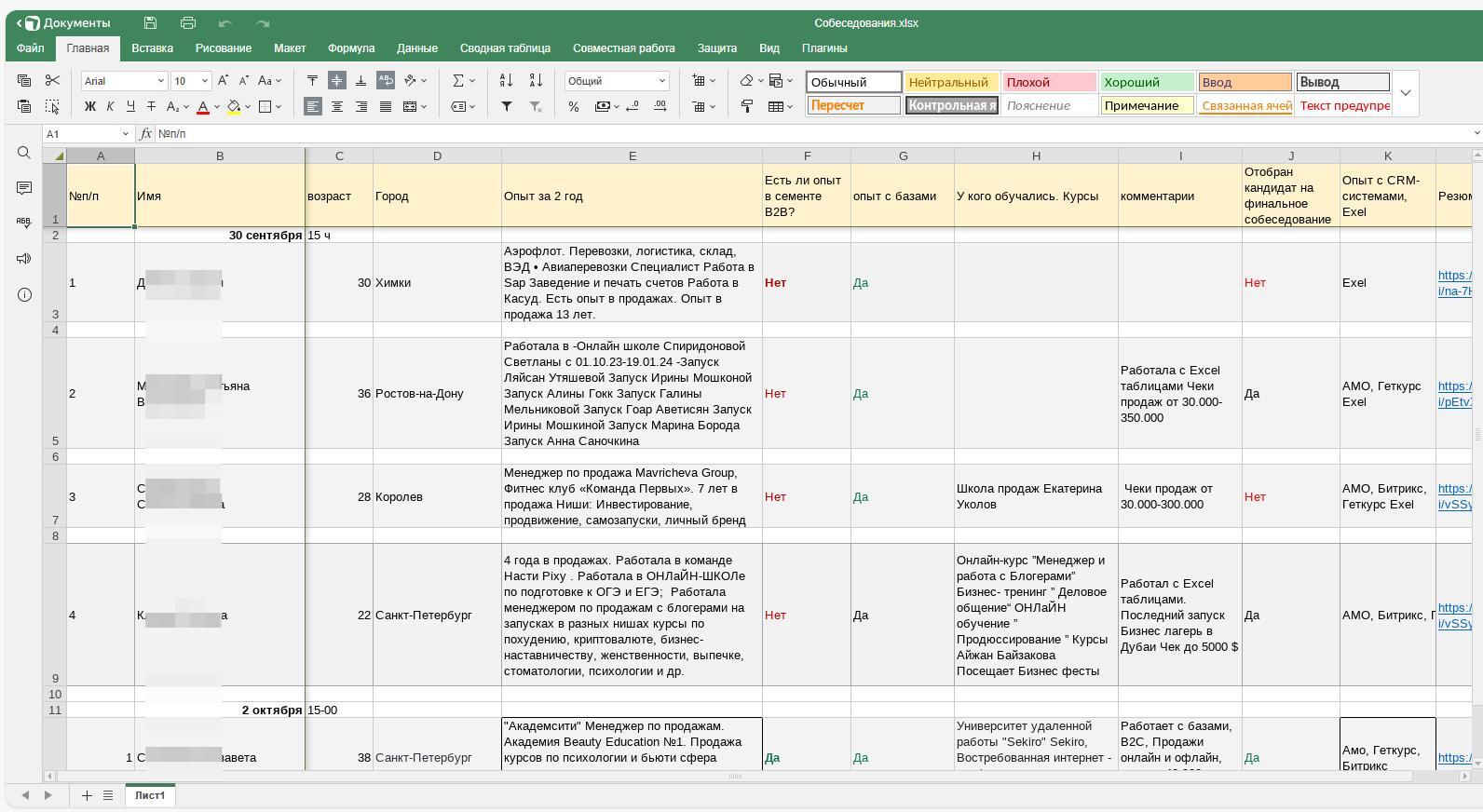Screen dimensions: 1483x812
Task: Click the increase decimal icon
Action: (660, 107)
